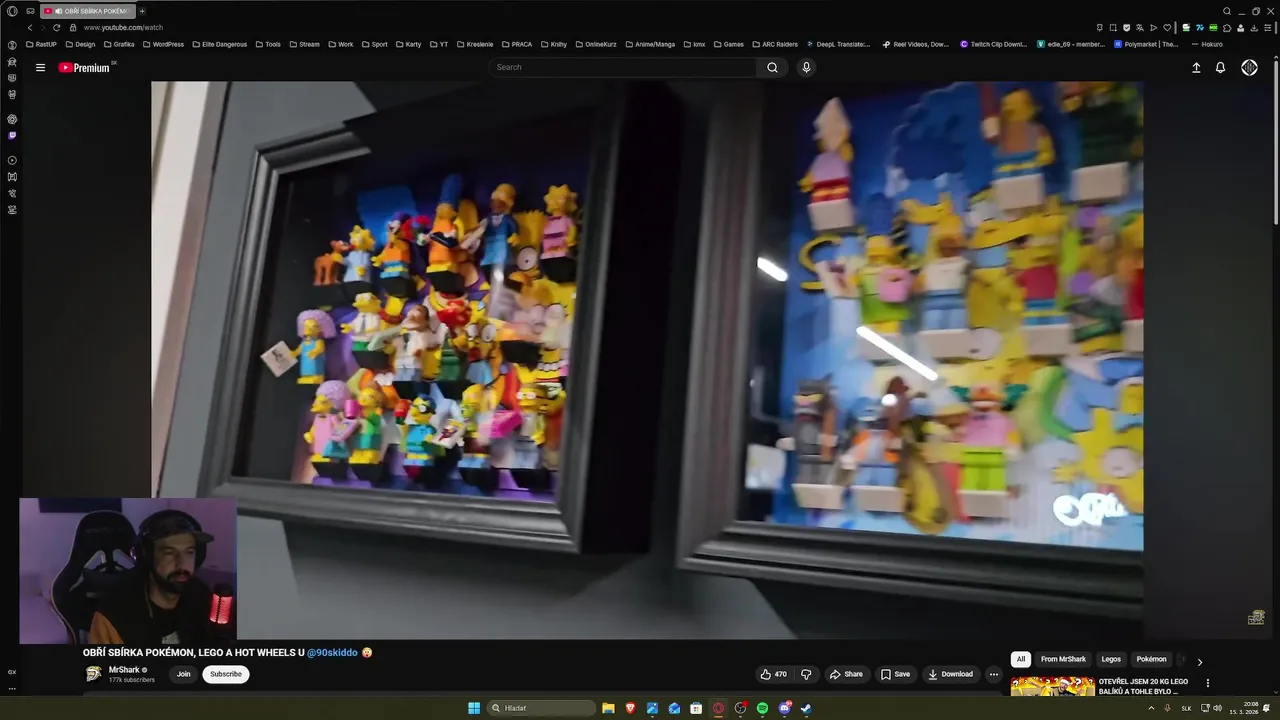The height and width of the screenshot is (720, 1280).
Task: Like the video with the thumbs-up icon
Action: [x=773, y=674]
